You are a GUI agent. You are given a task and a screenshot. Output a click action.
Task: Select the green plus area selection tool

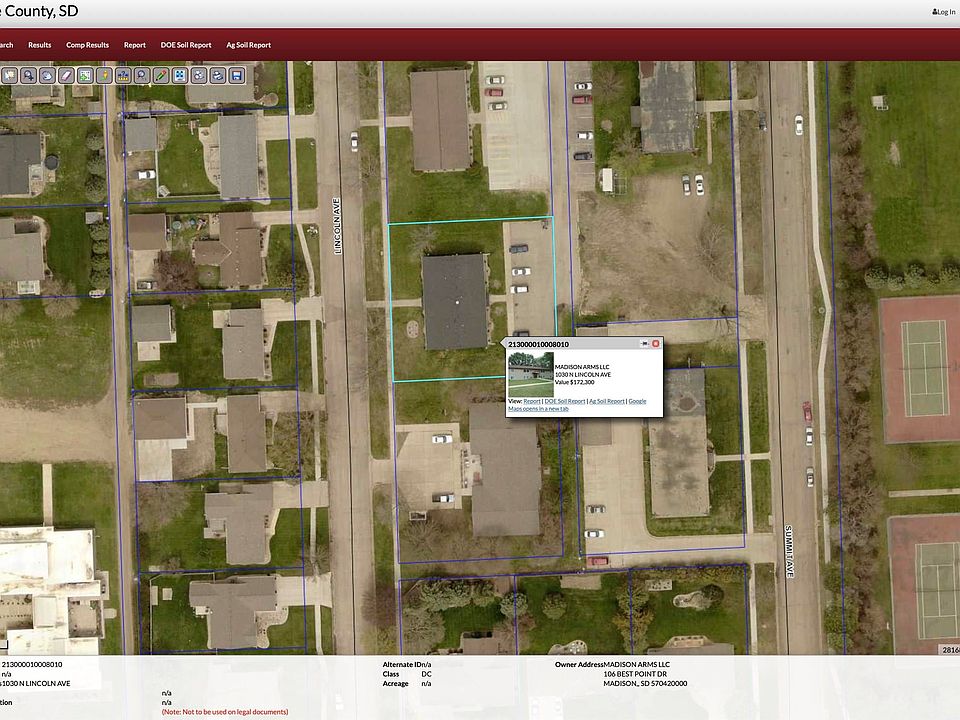pos(85,75)
